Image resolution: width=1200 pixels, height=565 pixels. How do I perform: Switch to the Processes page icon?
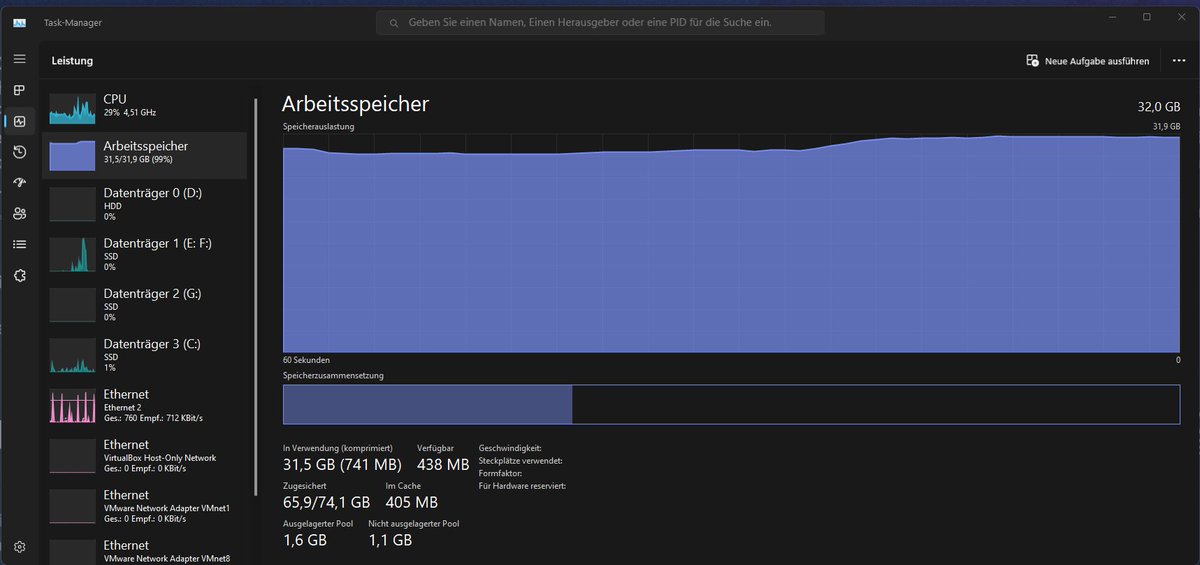tap(19, 90)
